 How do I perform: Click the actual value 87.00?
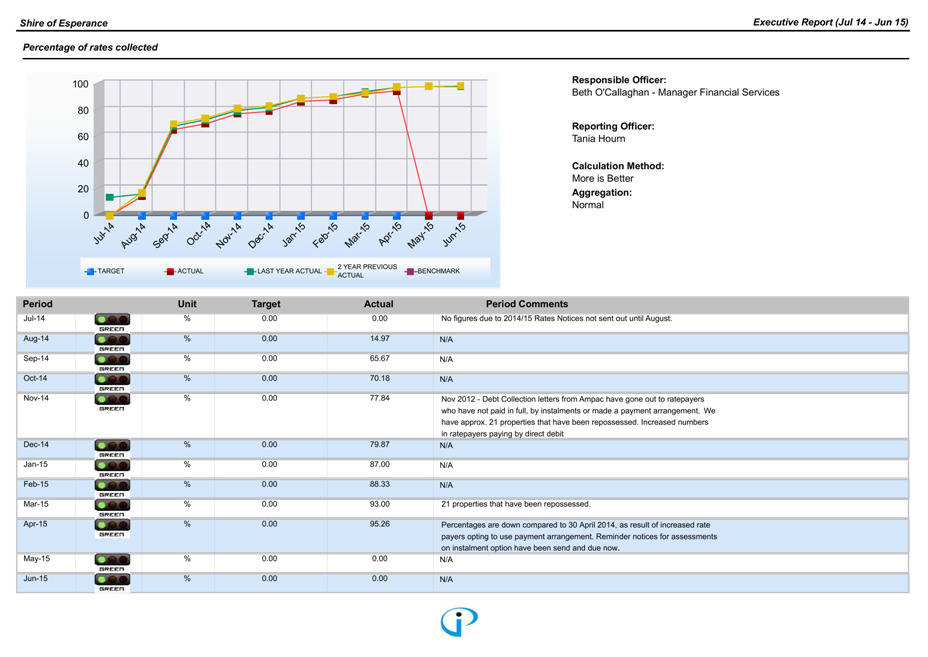coord(379,465)
